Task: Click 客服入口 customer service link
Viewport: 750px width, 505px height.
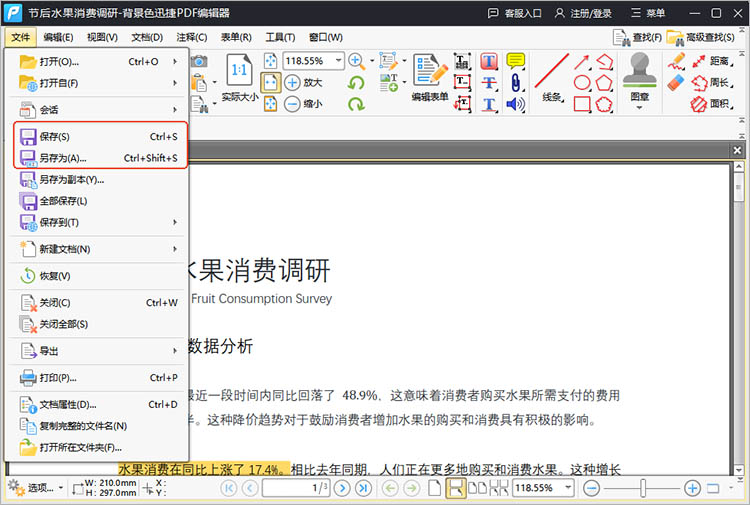Action: (514, 13)
